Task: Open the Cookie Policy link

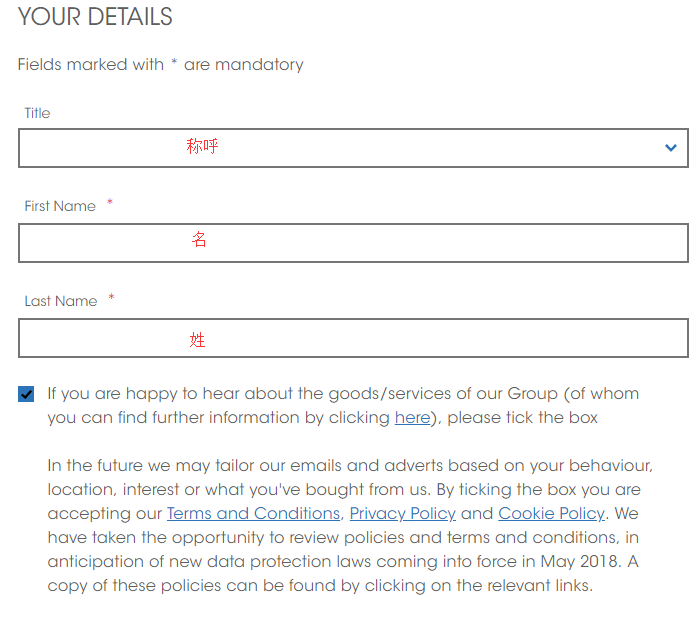Action: (x=551, y=514)
